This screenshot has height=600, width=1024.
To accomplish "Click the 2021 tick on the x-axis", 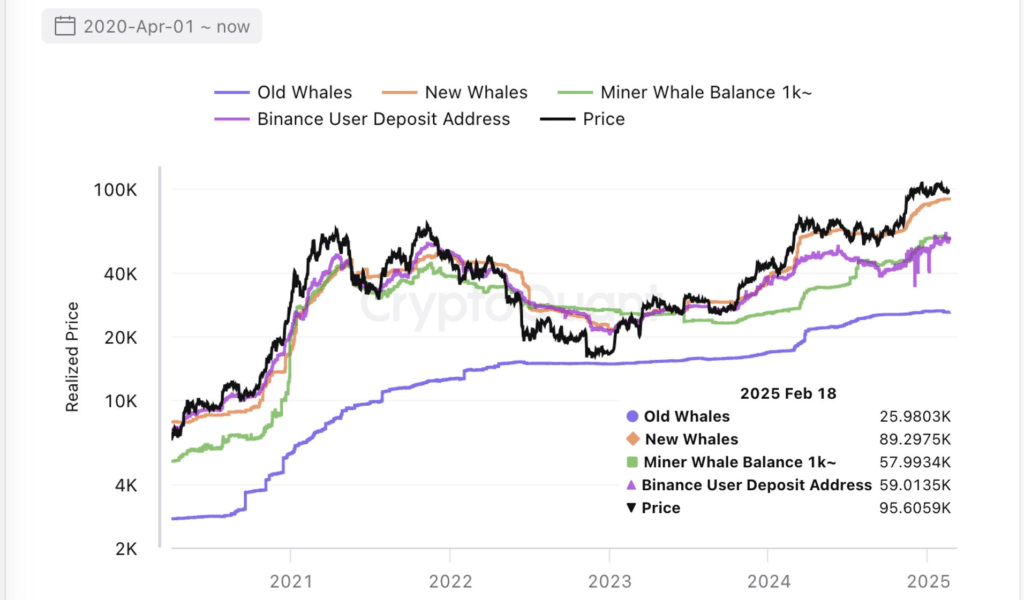I will pos(291,581).
